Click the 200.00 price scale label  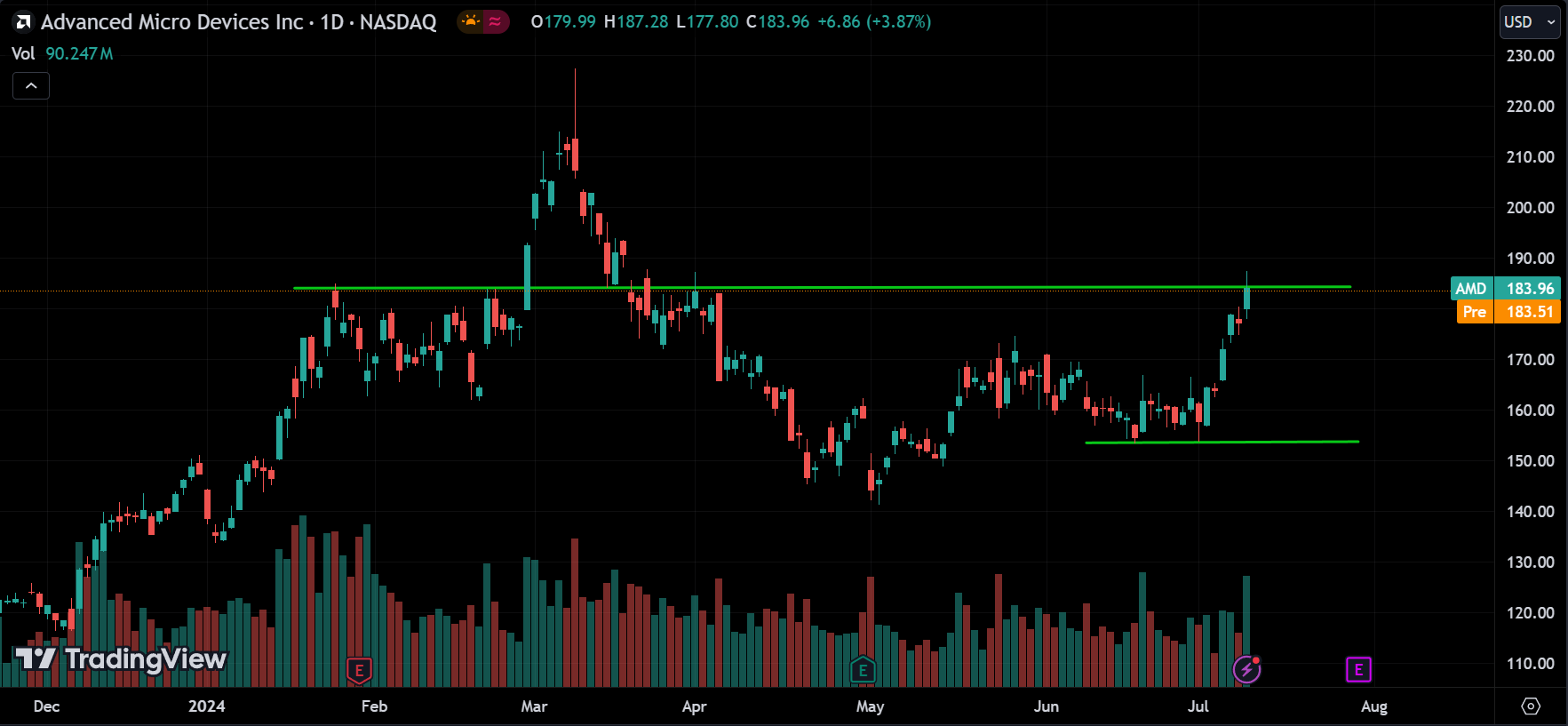[1530, 207]
